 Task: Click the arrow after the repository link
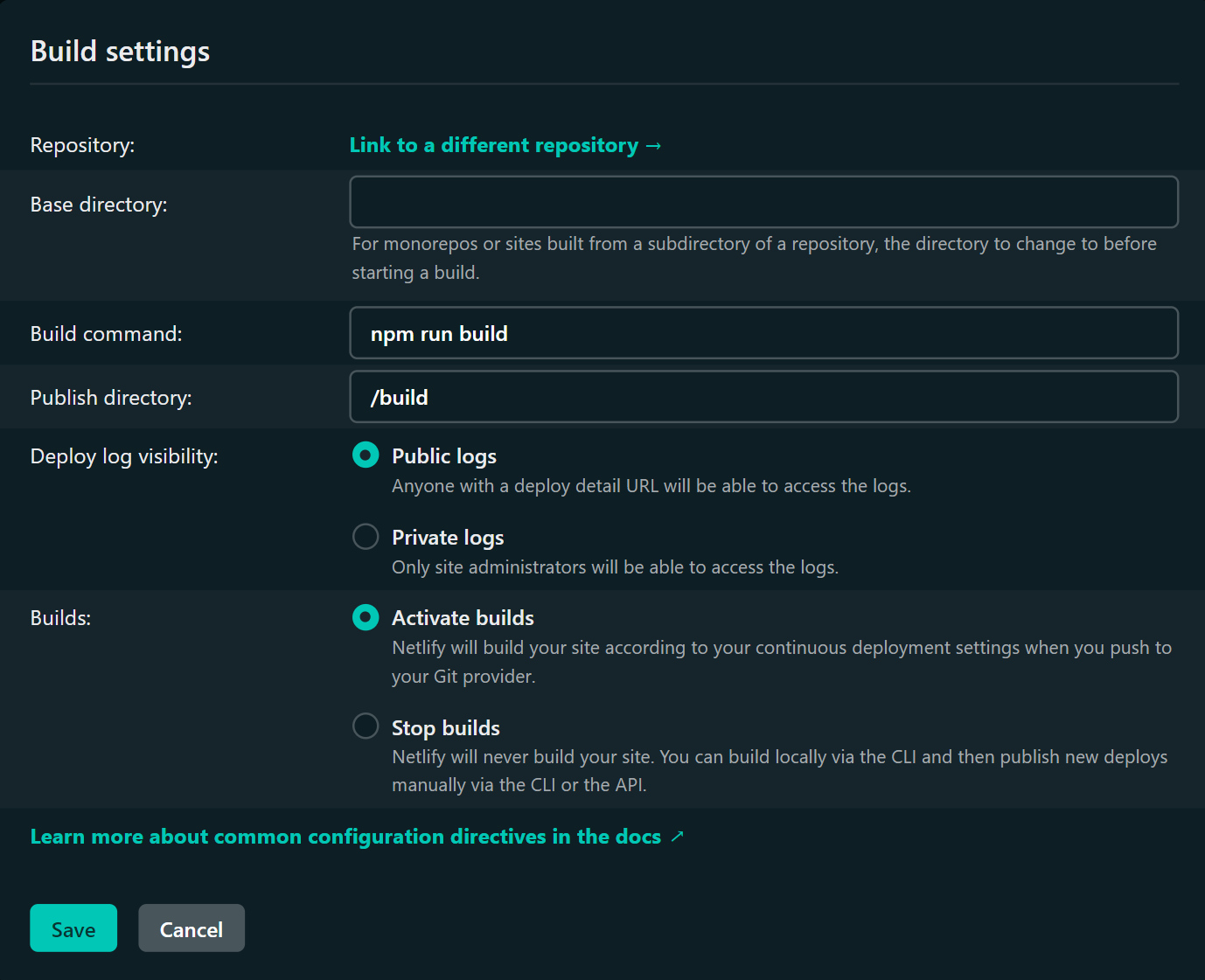(653, 146)
